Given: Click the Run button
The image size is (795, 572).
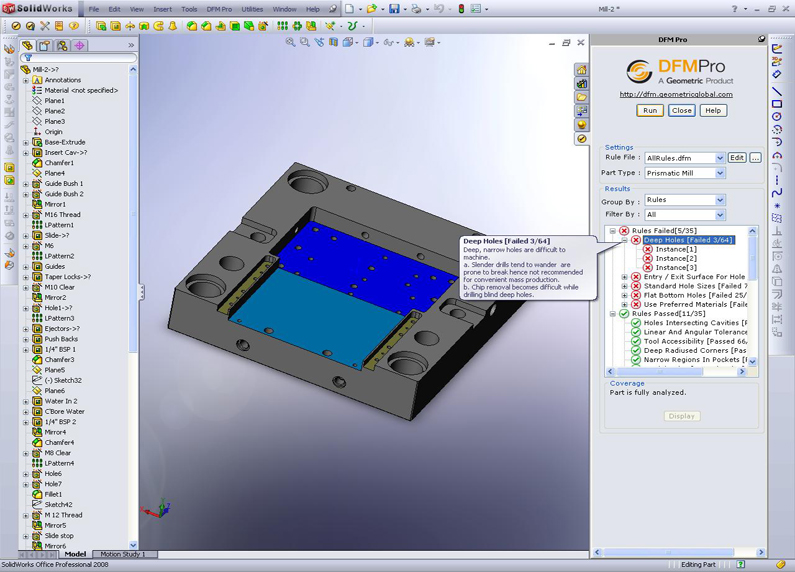Looking at the screenshot, I should pos(650,111).
